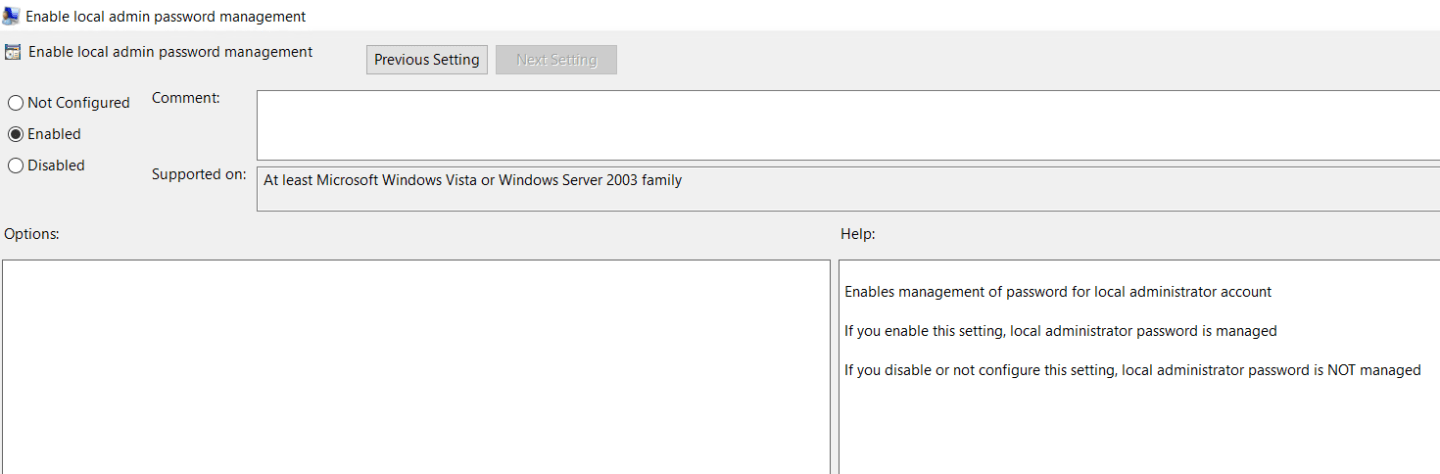
Task: Click the policy setting icon beside the heading
Action: 13,53
